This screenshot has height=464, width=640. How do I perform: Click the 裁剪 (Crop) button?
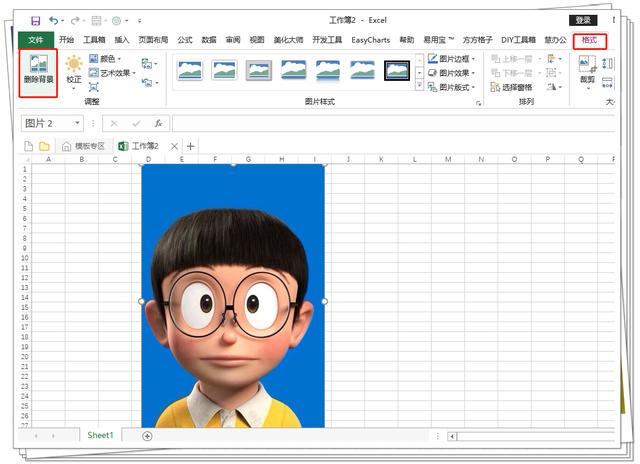[588, 71]
